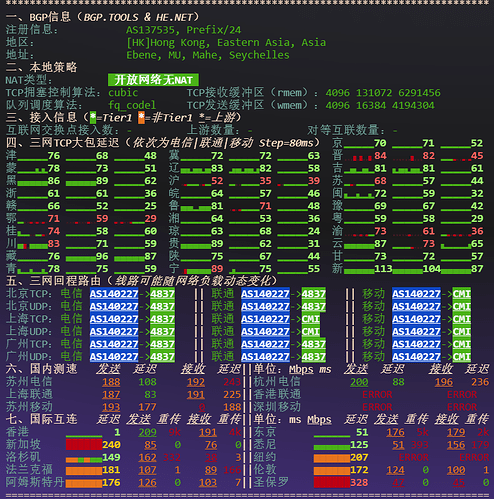Click 纽约 latency value 207
The image size is (494, 499).
(359, 457)
